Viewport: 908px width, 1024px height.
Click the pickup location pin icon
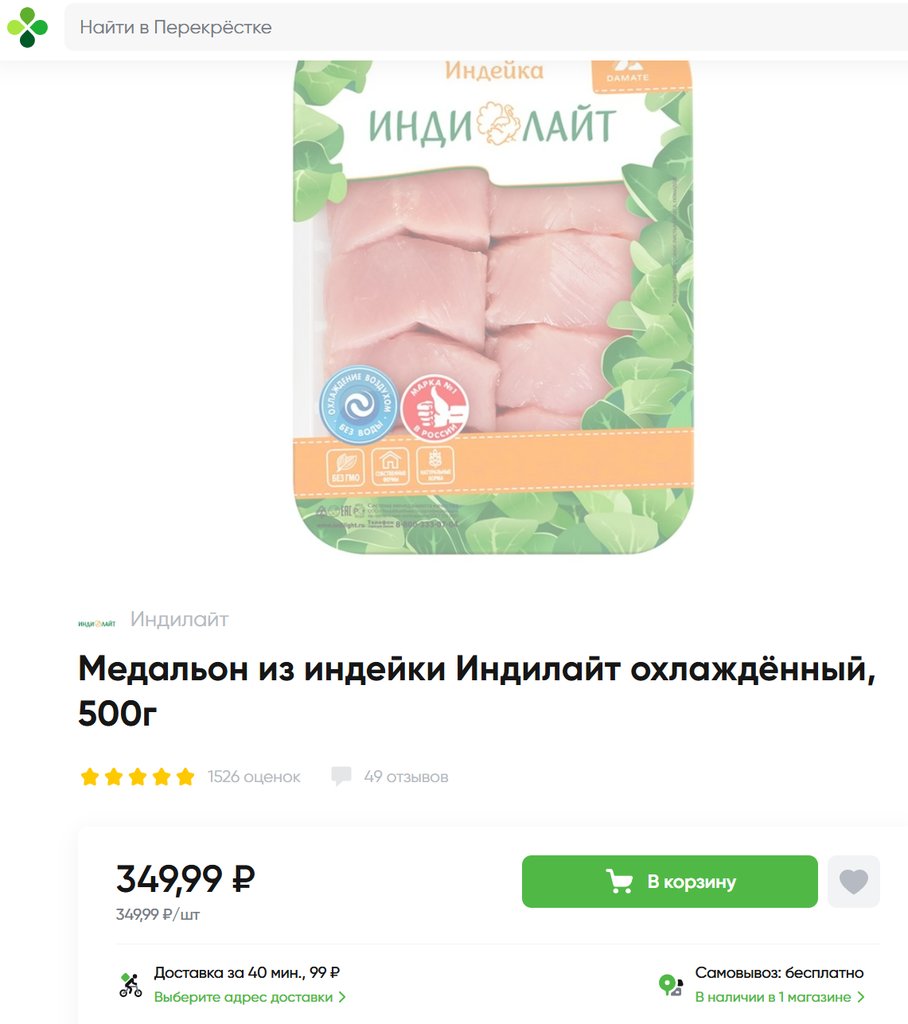[x=670, y=985]
